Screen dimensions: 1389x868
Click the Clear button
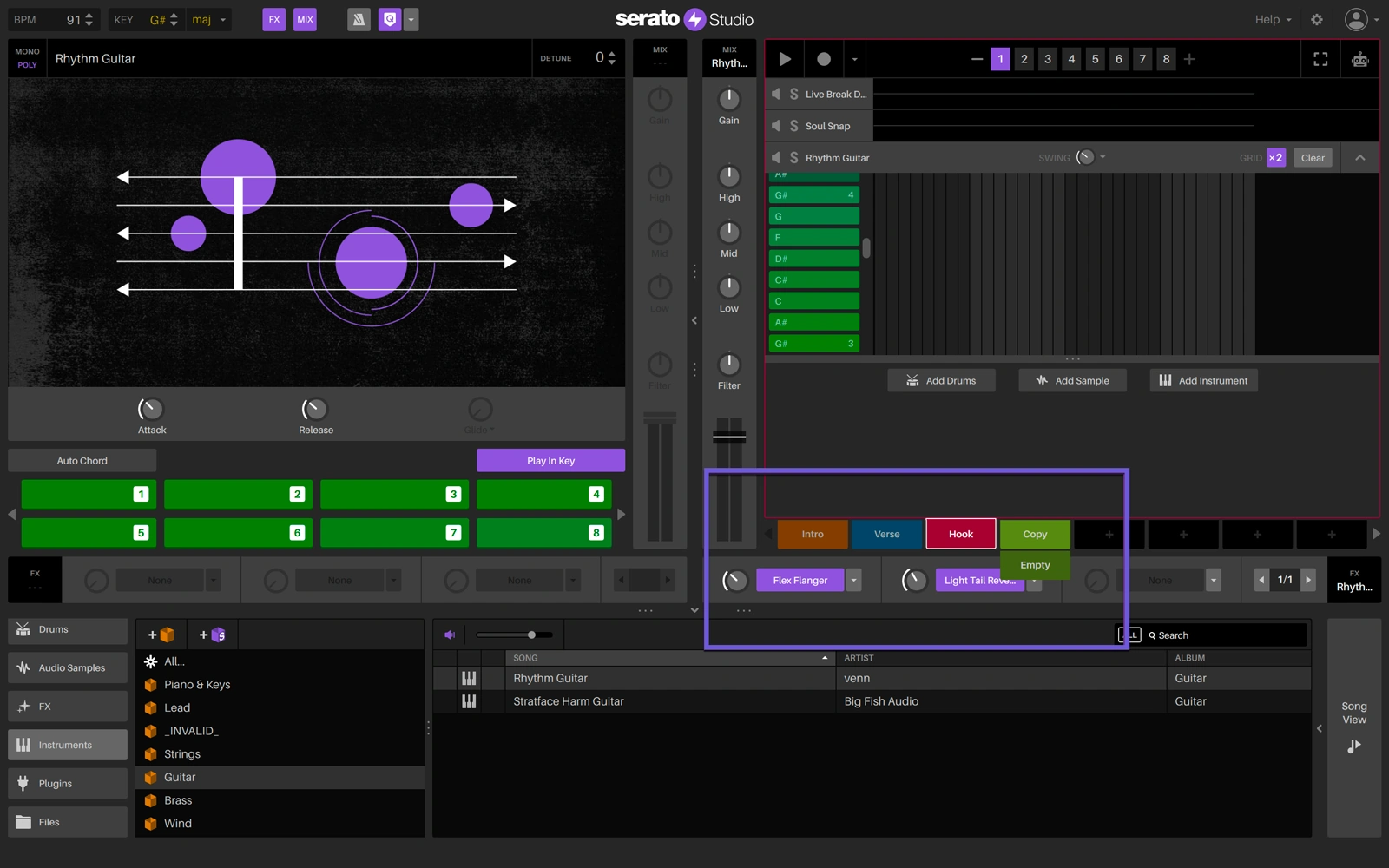click(x=1313, y=157)
